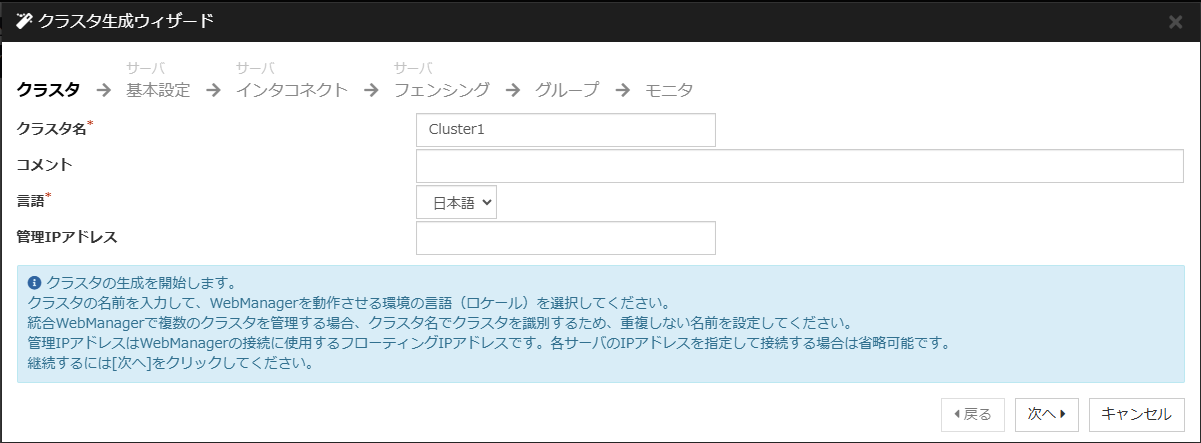The width and height of the screenshot is (1201, 443).
Task: Click into the 管理IPアドレス input field
Action: point(565,238)
